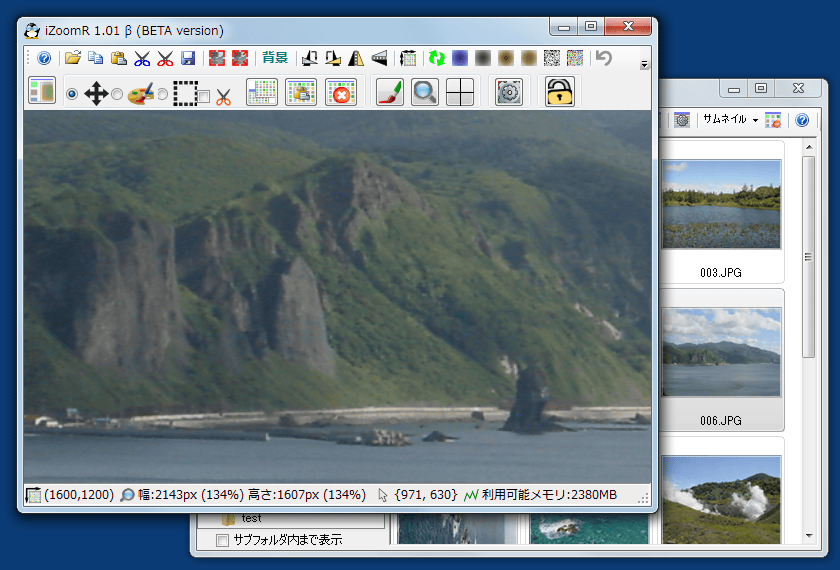Click the zoom magnifier icon in status bar

127,495
